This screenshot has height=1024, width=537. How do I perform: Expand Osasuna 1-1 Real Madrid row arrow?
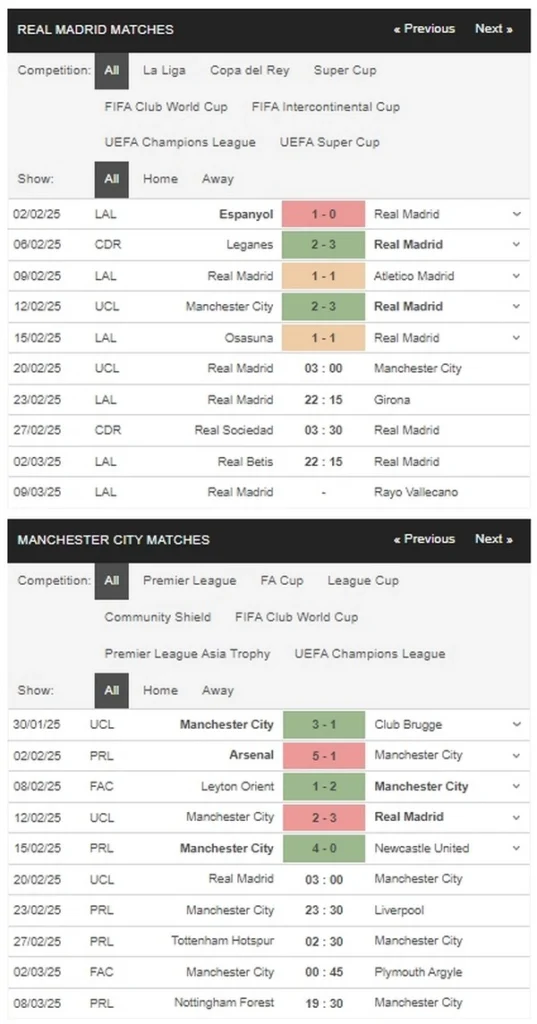517,338
